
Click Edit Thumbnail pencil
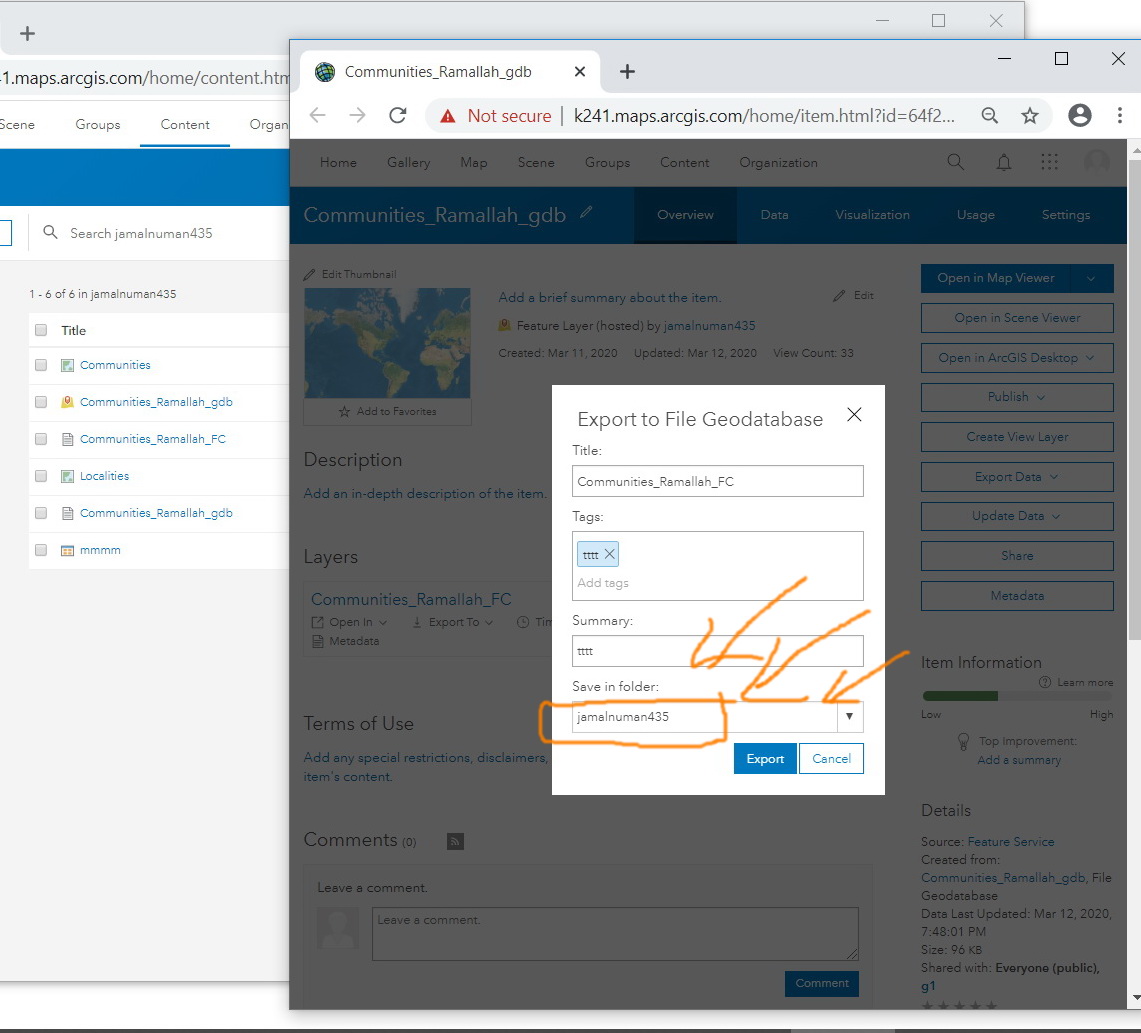coord(309,274)
